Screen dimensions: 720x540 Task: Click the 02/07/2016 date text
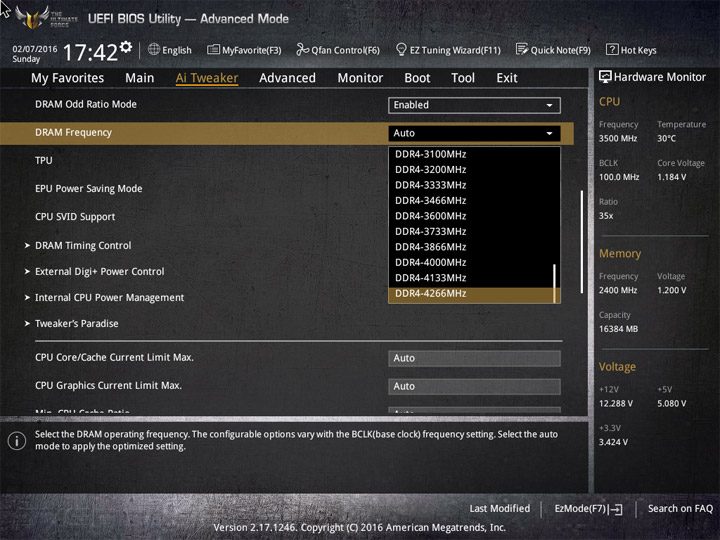[34, 49]
